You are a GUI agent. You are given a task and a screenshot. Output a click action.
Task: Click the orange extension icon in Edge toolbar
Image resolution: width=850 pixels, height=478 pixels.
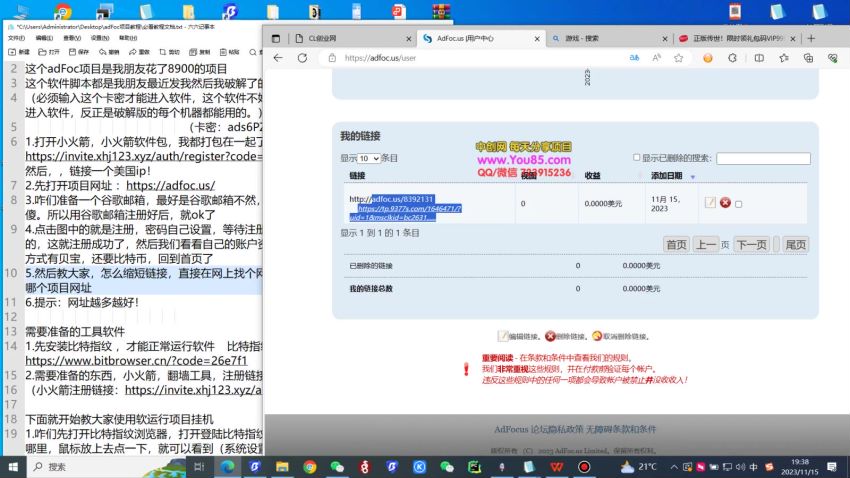click(708, 58)
